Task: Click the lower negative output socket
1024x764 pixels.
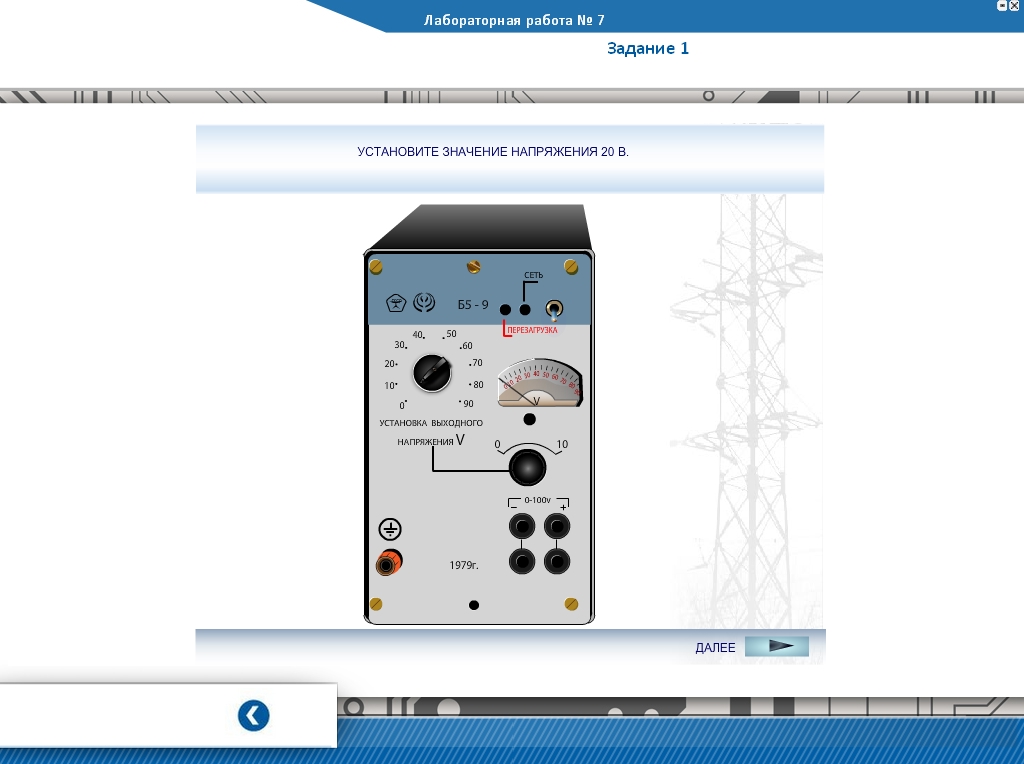Action: [x=522, y=561]
